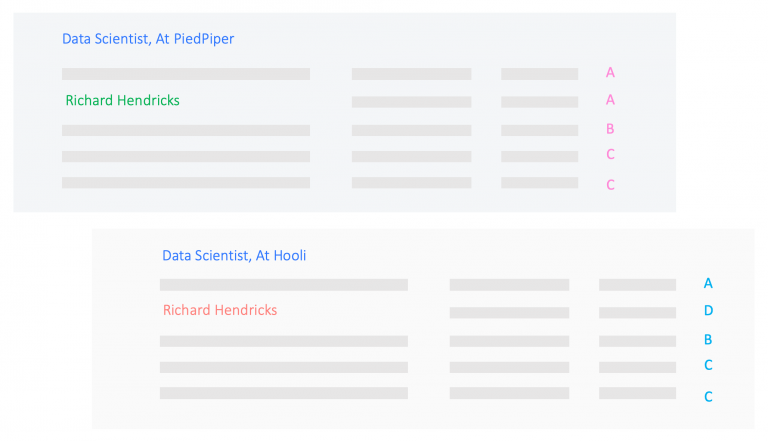Image resolution: width=768 pixels, height=441 pixels.
Task: Click the pink B grade in PiedPiper panel
Action: pos(610,128)
